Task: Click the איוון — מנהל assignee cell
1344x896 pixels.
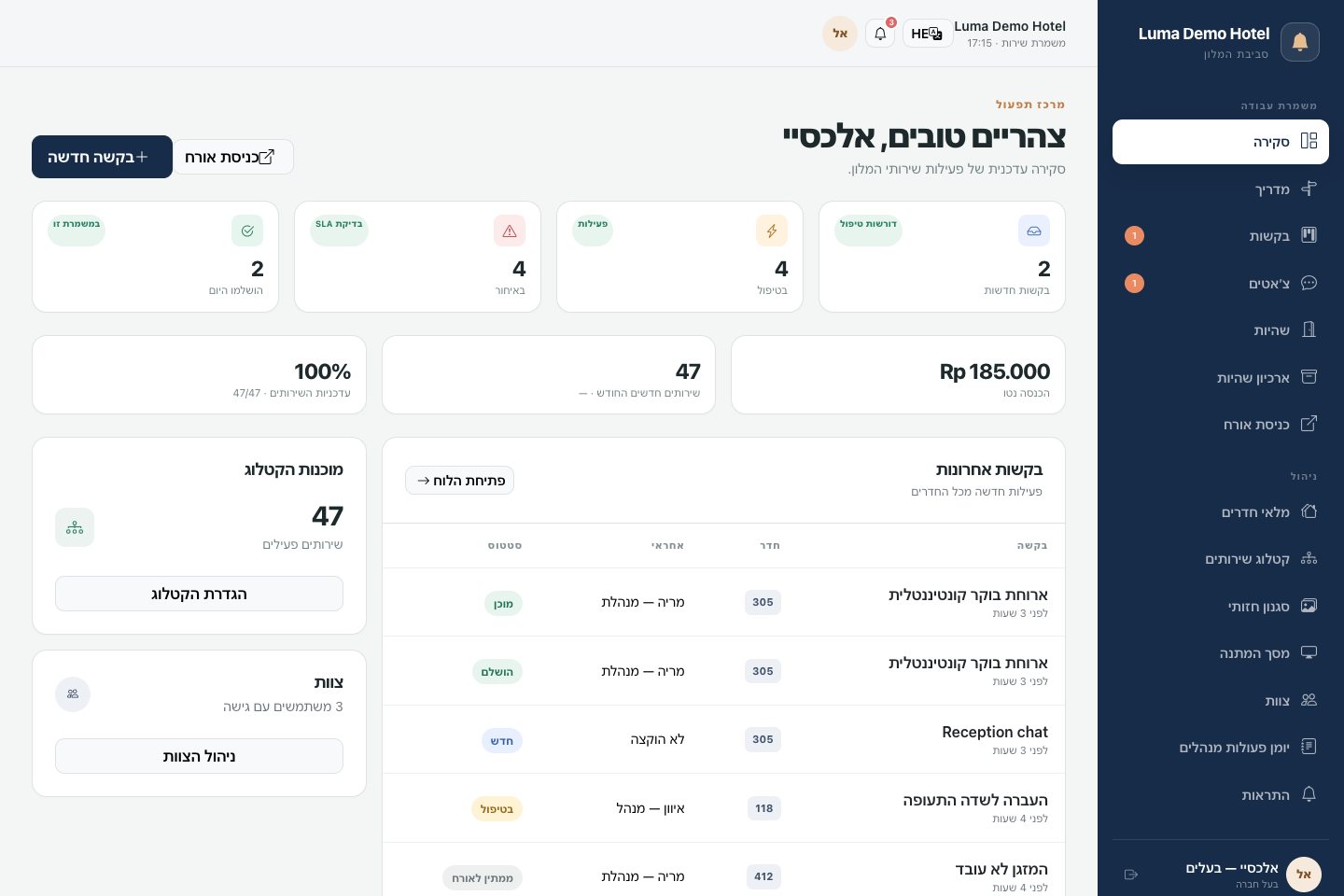Action: pyautogui.click(x=651, y=808)
